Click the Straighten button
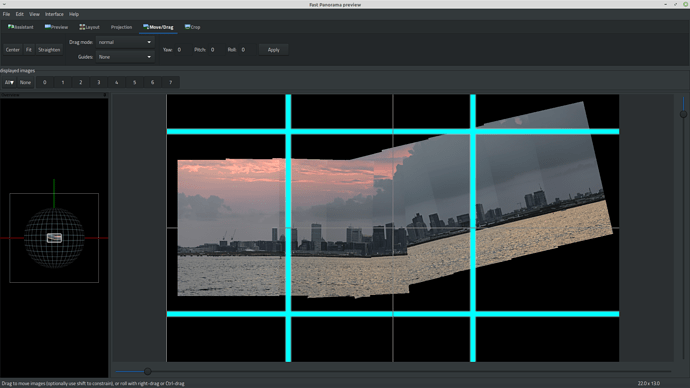Viewport: 690px width, 388px height. pyautogui.click(x=49, y=50)
